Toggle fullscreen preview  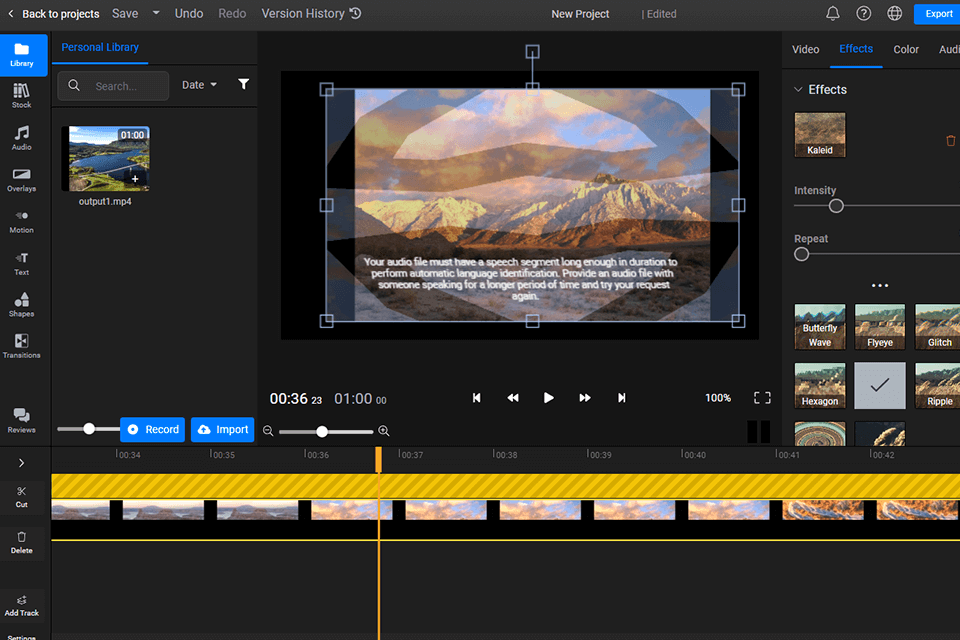[762, 398]
